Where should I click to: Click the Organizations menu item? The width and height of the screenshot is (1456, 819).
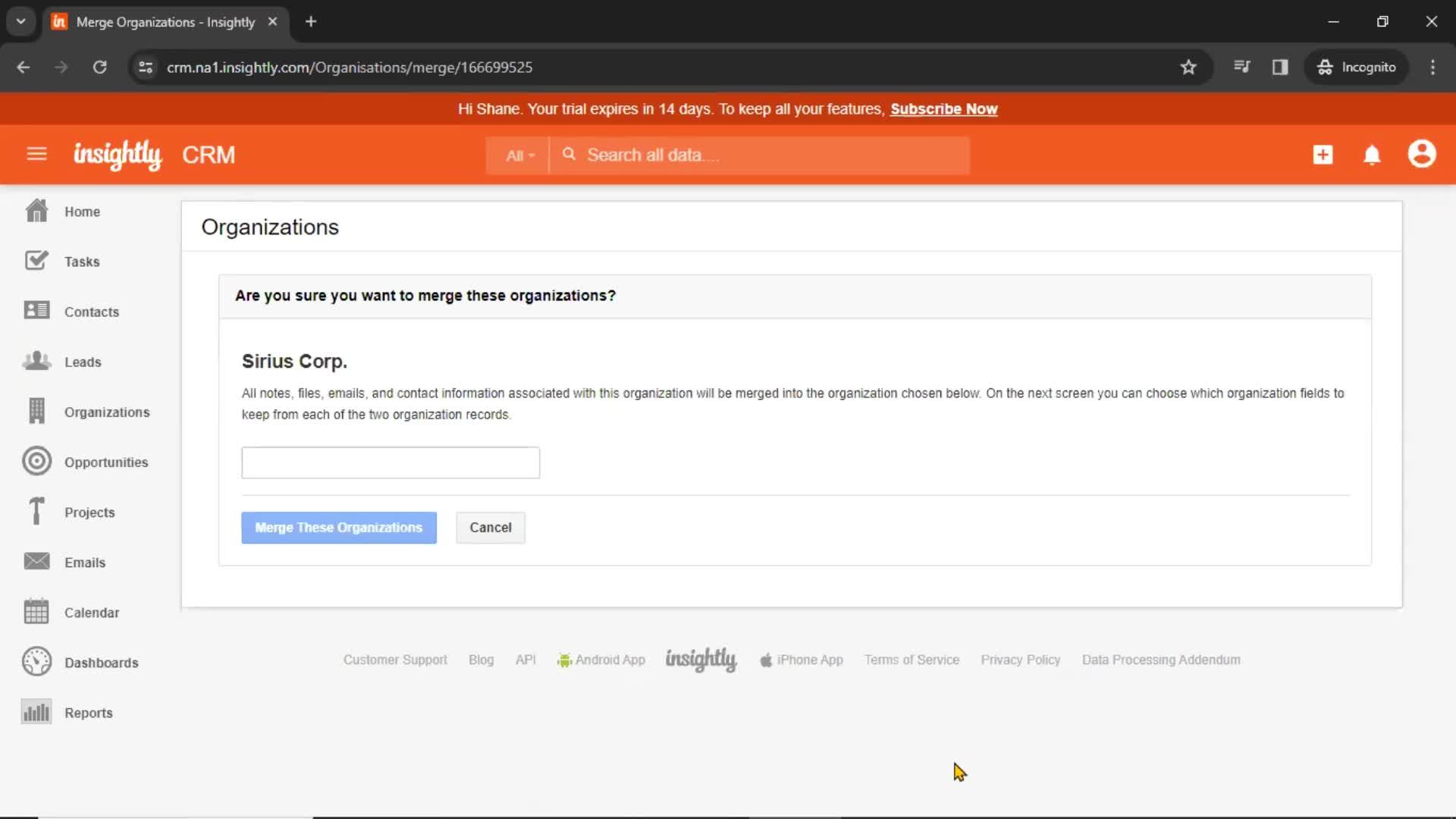pyautogui.click(x=107, y=412)
